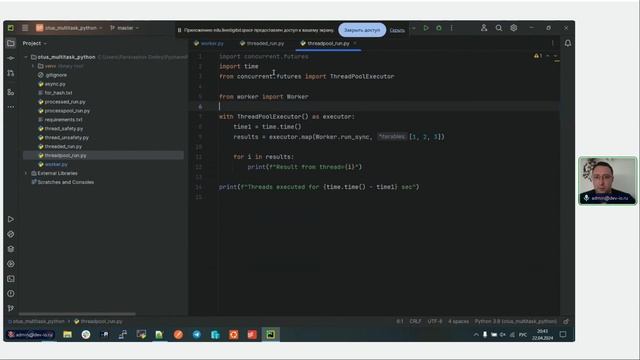640x360 pixels.
Task: Click the cursor position indicator in status bar
Action: (x=400, y=322)
